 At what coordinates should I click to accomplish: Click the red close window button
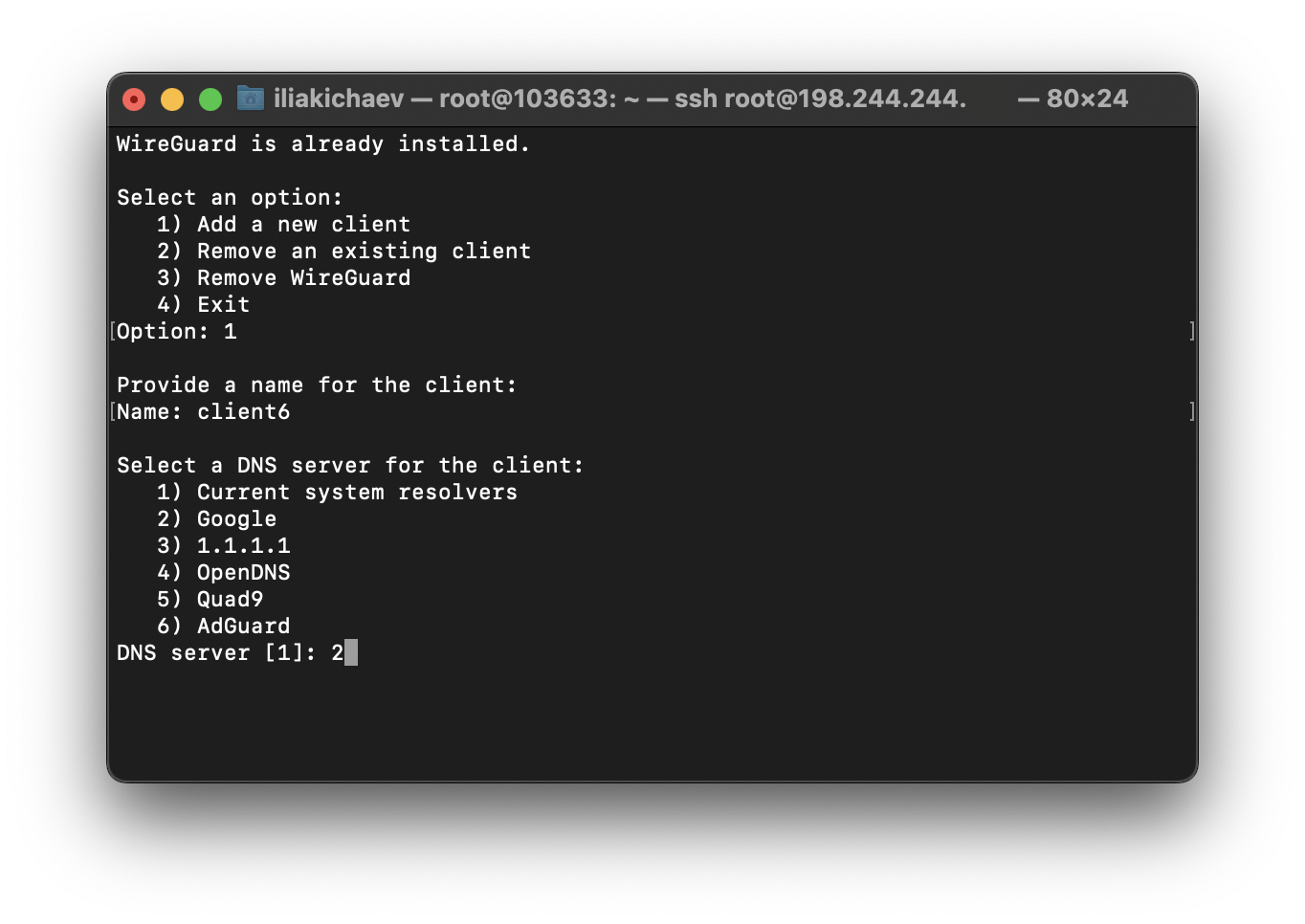[x=134, y=99]
